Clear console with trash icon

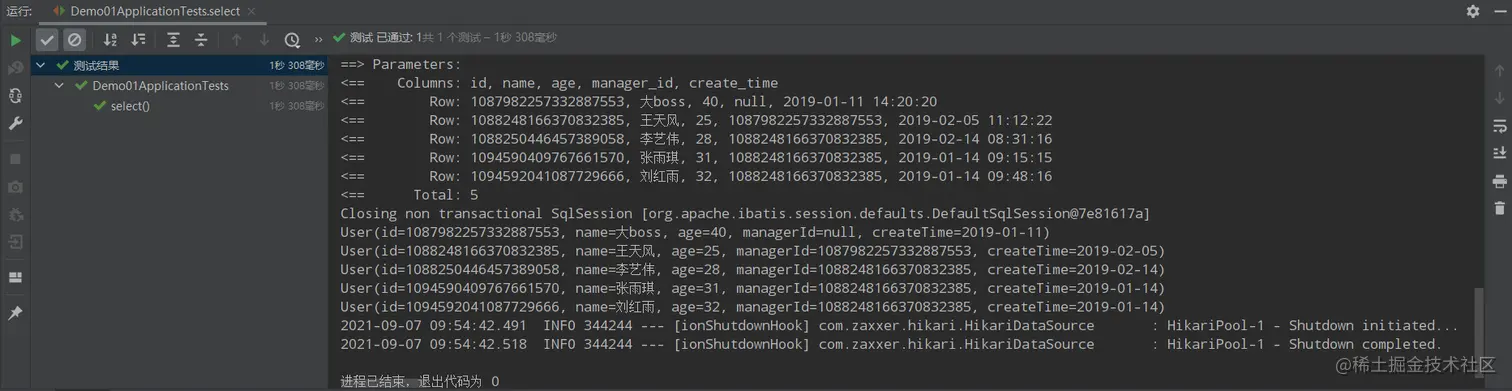[x=1499, y=208]
